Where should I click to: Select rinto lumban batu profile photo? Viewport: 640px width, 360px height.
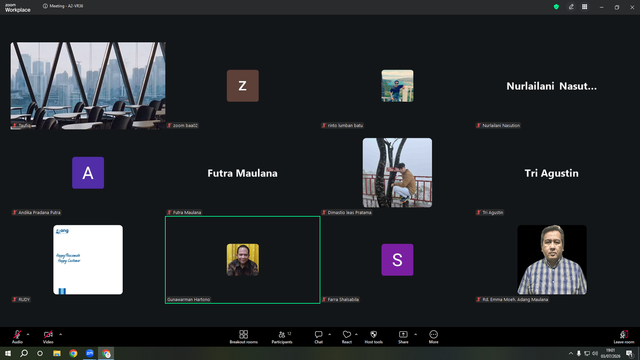tap(397, 86)
